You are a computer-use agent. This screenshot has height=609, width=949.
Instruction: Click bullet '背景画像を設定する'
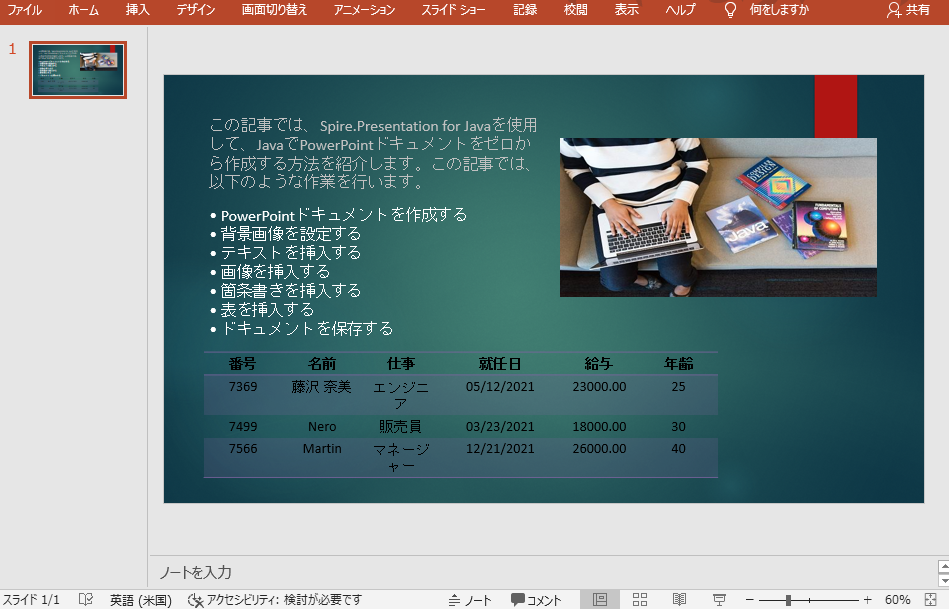tap(290, 234)
